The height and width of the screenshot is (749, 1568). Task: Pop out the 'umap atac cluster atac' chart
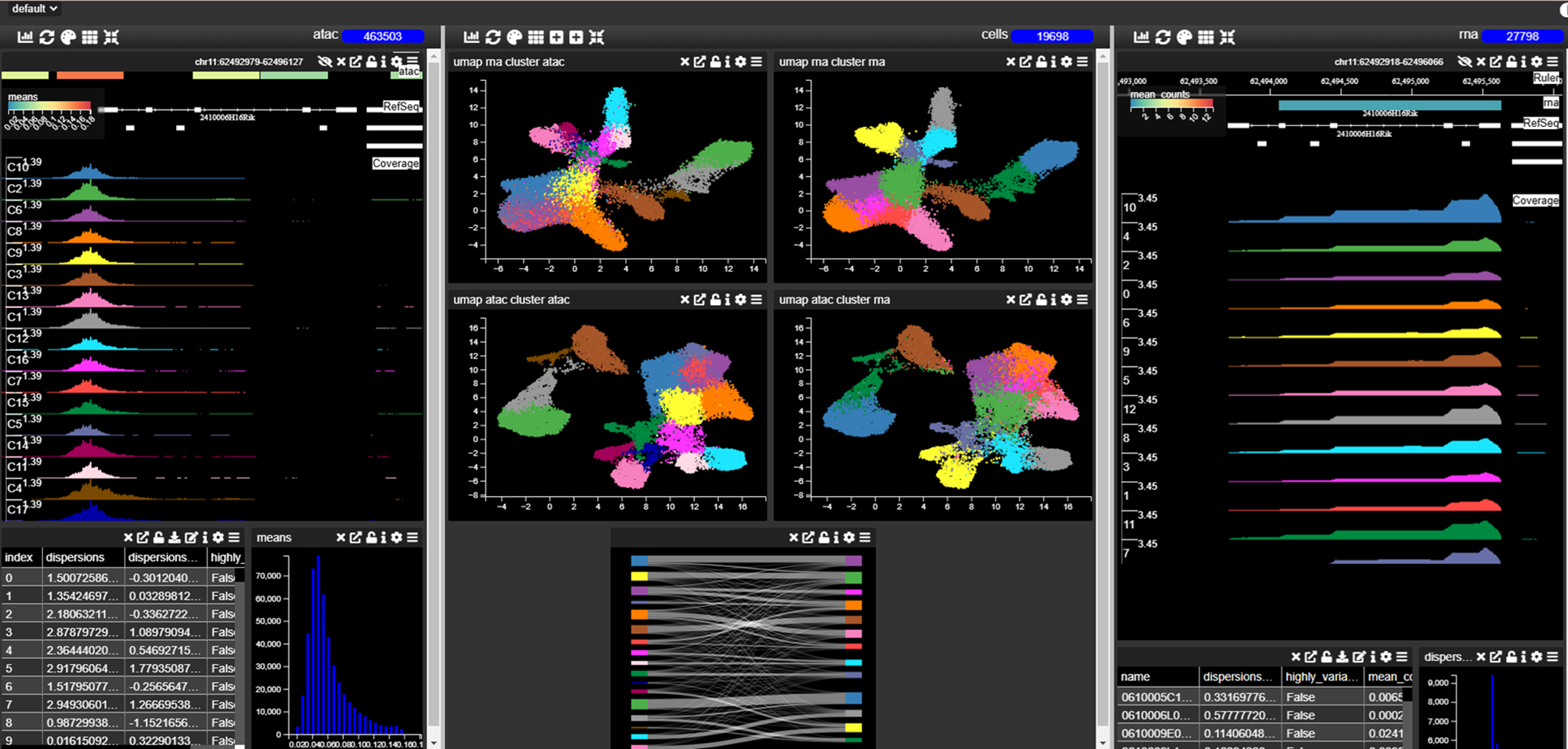coord(699,300)
